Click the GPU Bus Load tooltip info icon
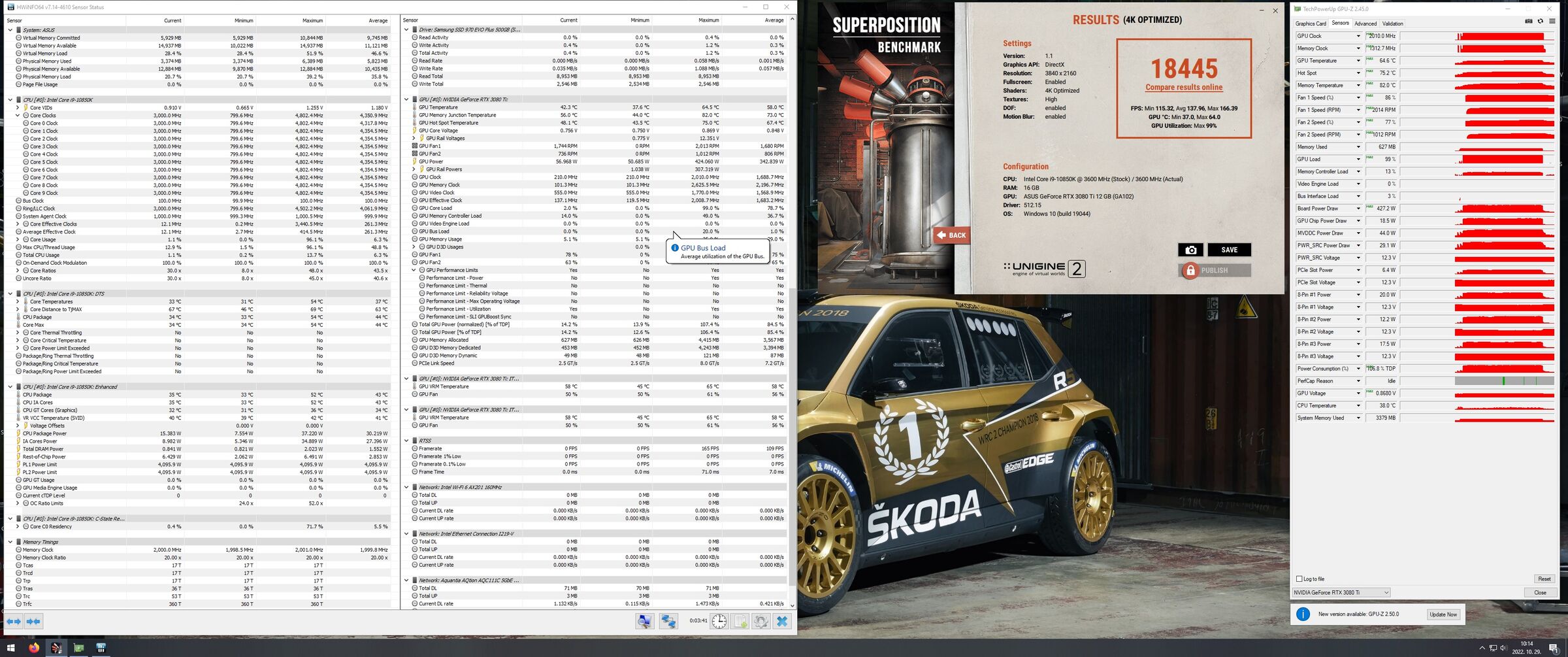 (675, 248)
